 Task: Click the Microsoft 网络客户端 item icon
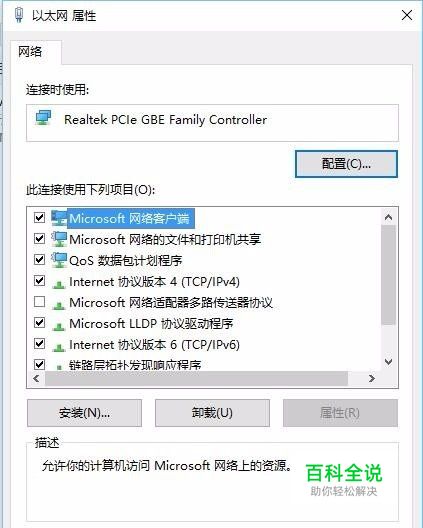[59, 218]
